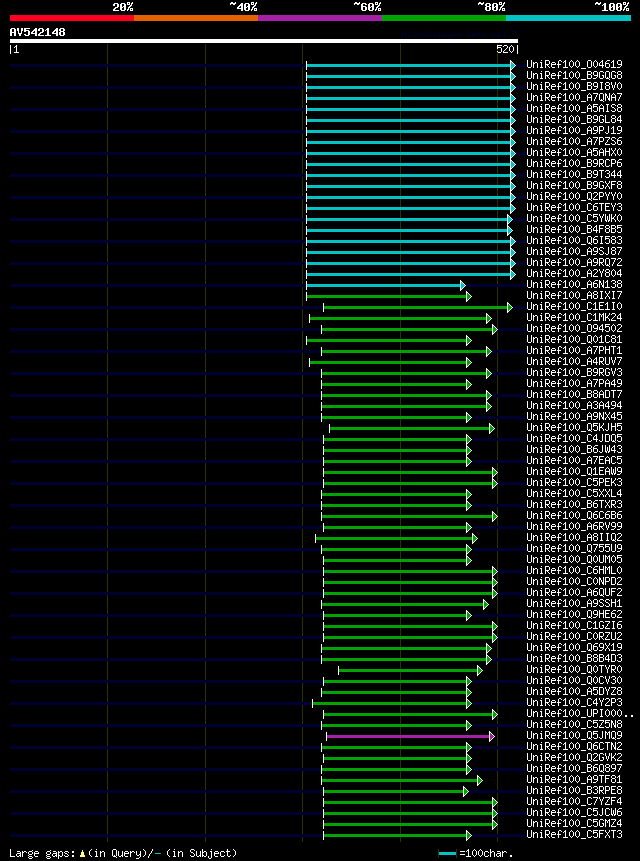Select the UniRef100_B6JW43 label
The image size is (640, 861).
[x=574, y=449]
